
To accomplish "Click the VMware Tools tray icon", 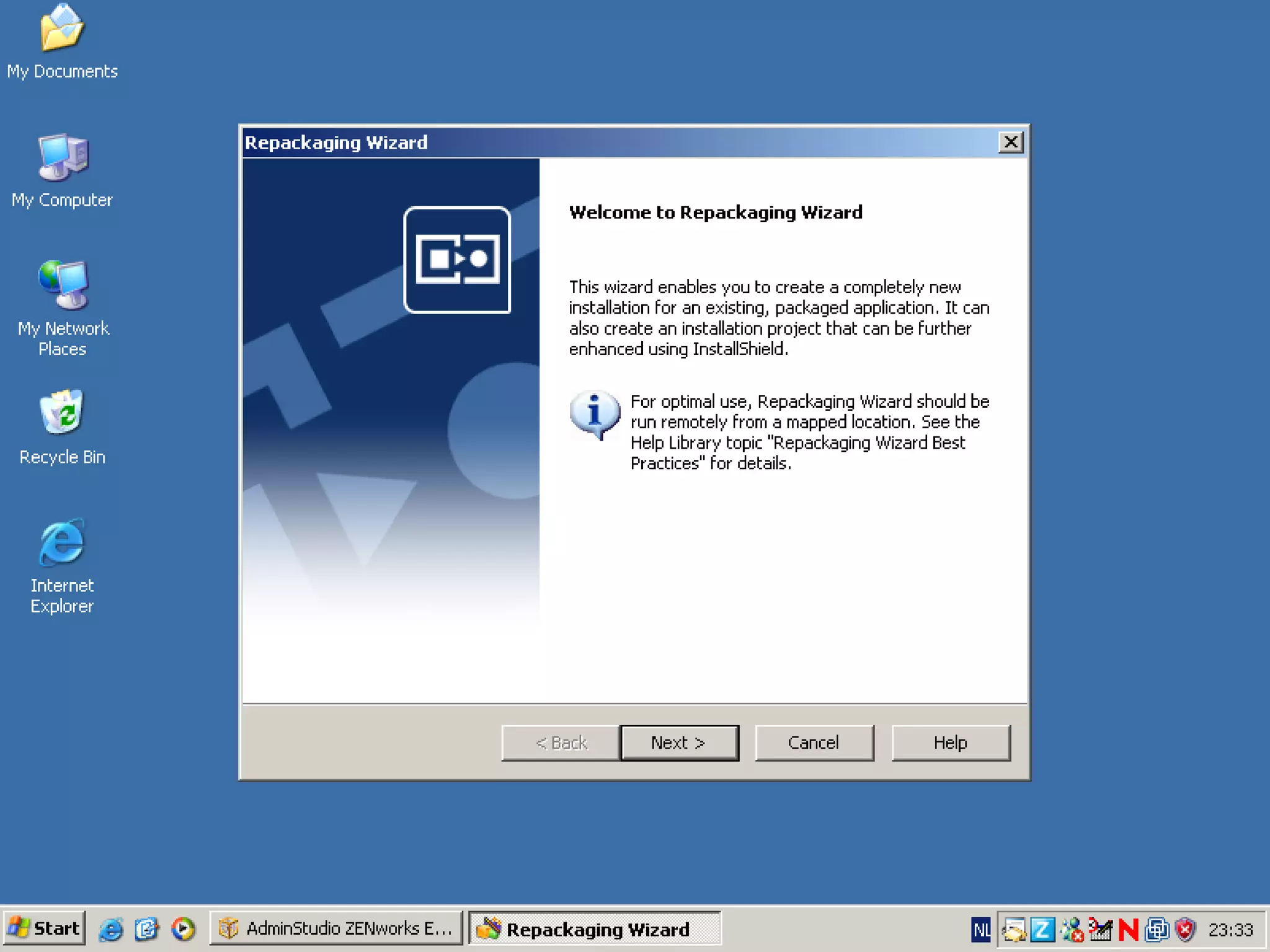I will 1157,929.
